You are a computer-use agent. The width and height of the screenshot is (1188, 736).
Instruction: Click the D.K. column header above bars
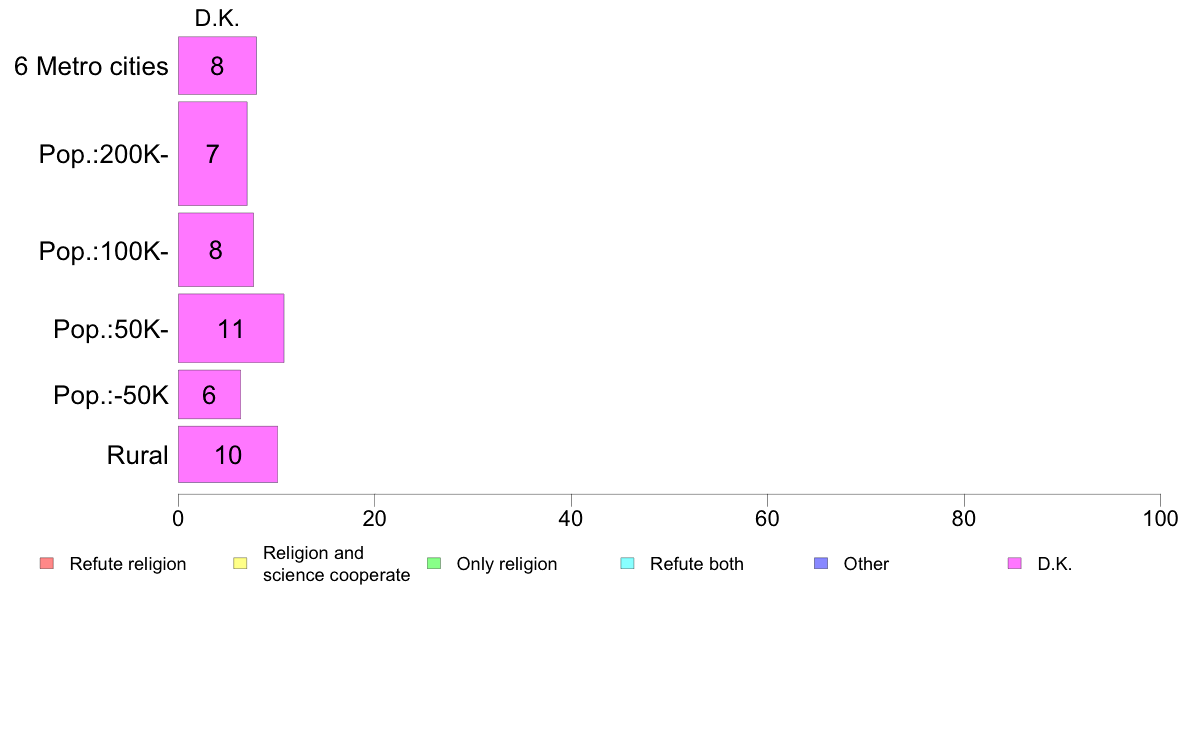tap(217, 18)
